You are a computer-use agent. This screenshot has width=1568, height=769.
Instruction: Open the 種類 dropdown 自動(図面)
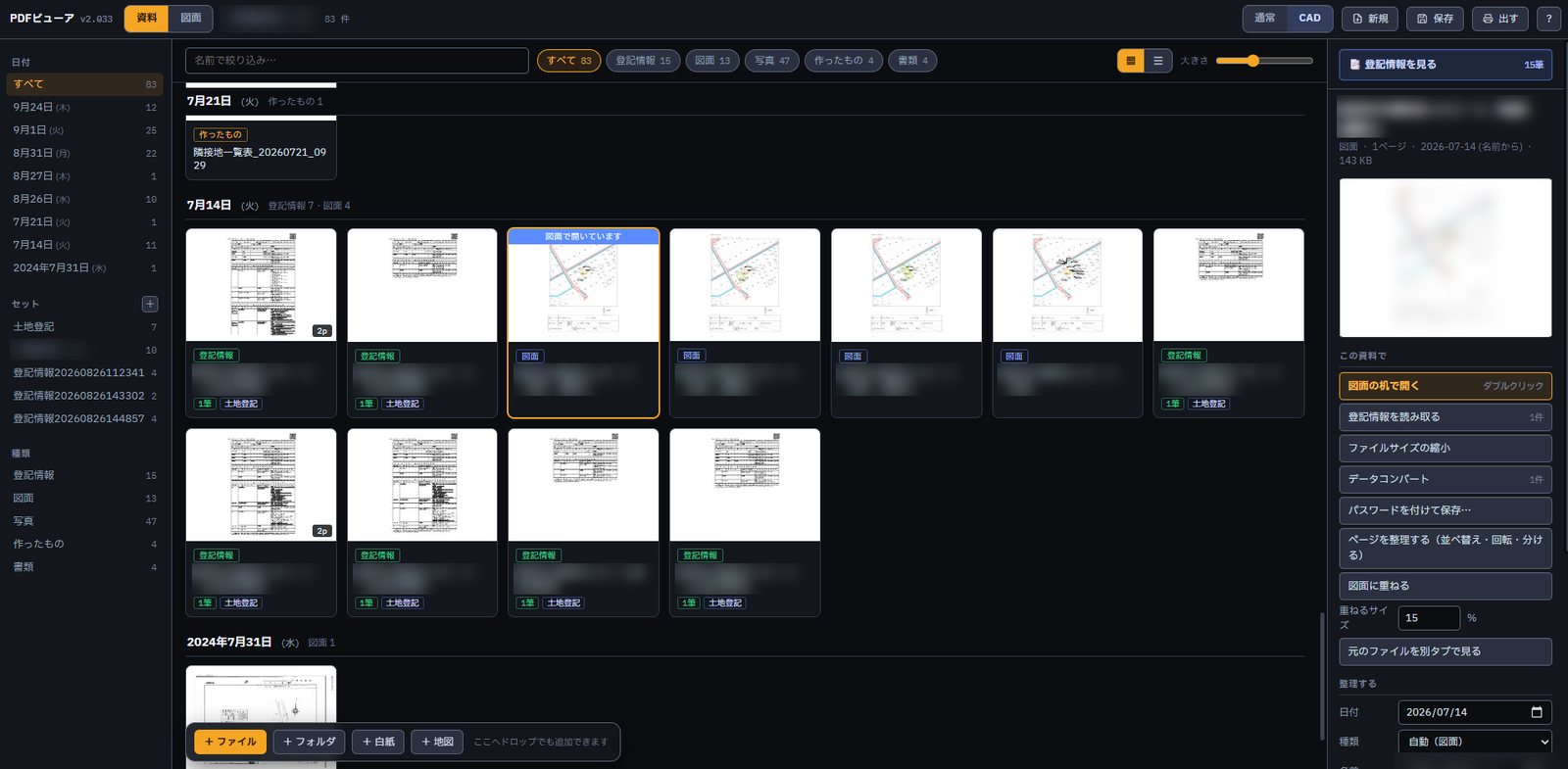coord(1475,742)
